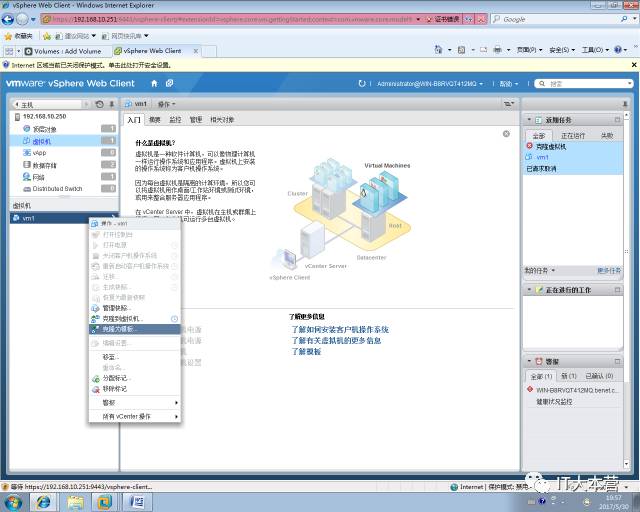Open the Windows Start menu

point(13,502)
